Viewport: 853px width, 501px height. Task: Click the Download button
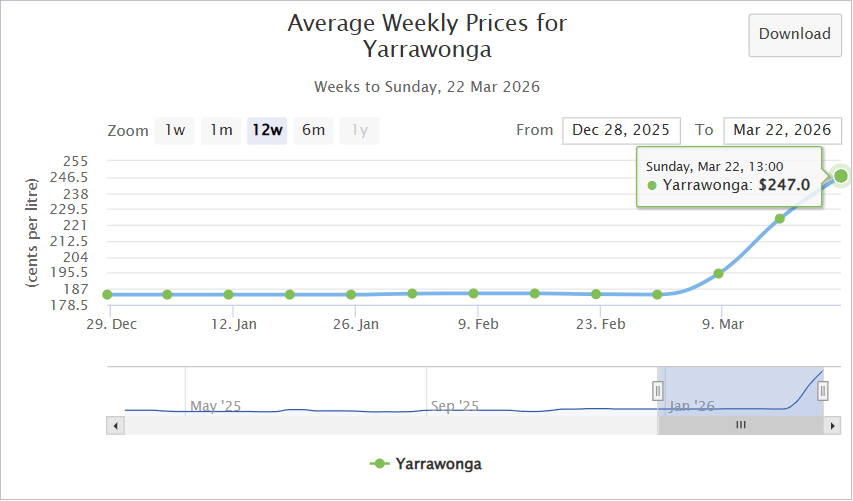(794, 35)
